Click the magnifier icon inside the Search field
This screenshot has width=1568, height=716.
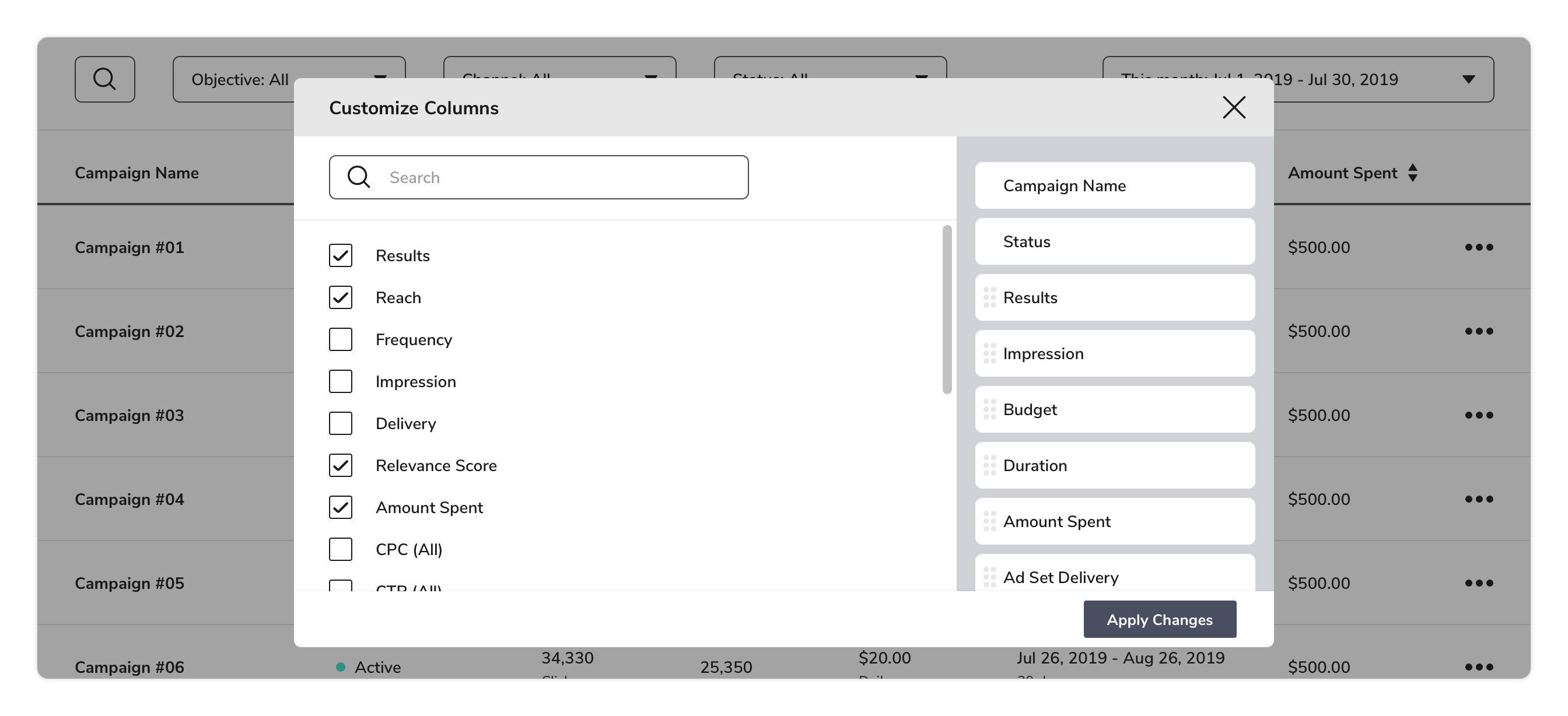(359, 177)
